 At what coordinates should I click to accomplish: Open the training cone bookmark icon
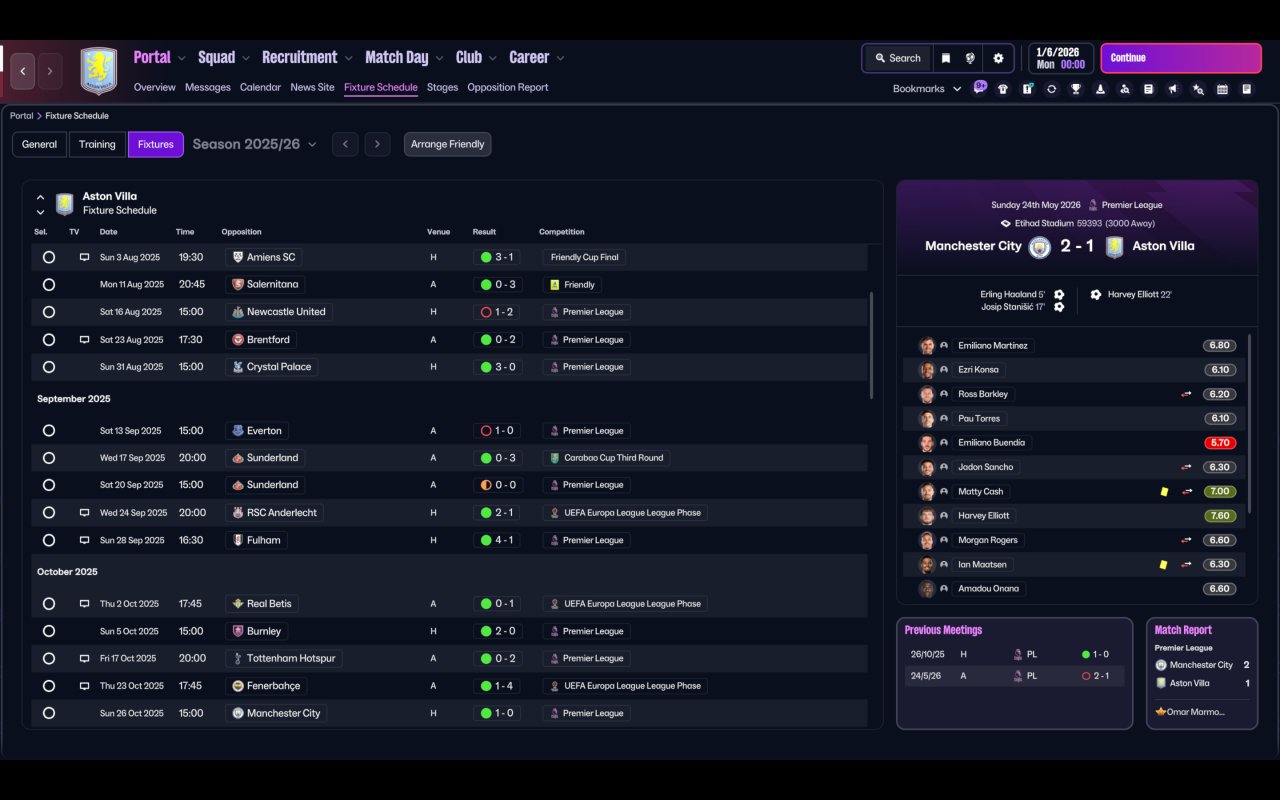[1100, 89]
